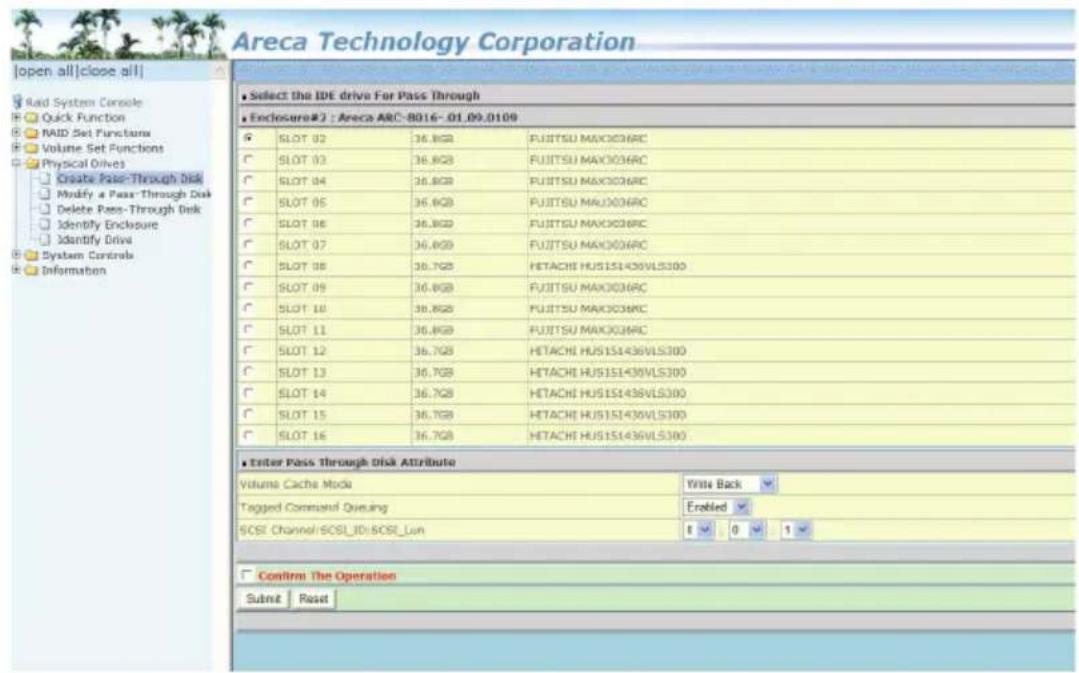The height and width of the screenshot is (673, 1079).
Task: Tick the Confirm The Operation checkbox
Action: point(246,575)
